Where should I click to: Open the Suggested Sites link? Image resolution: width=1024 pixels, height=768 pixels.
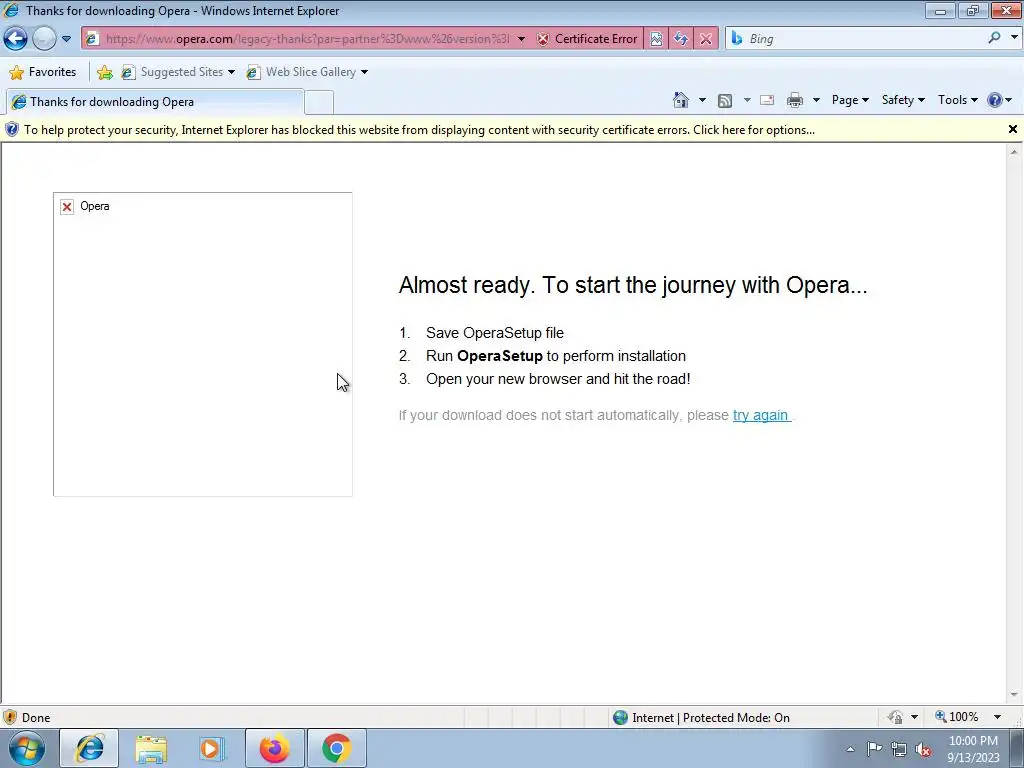[178, 72]
